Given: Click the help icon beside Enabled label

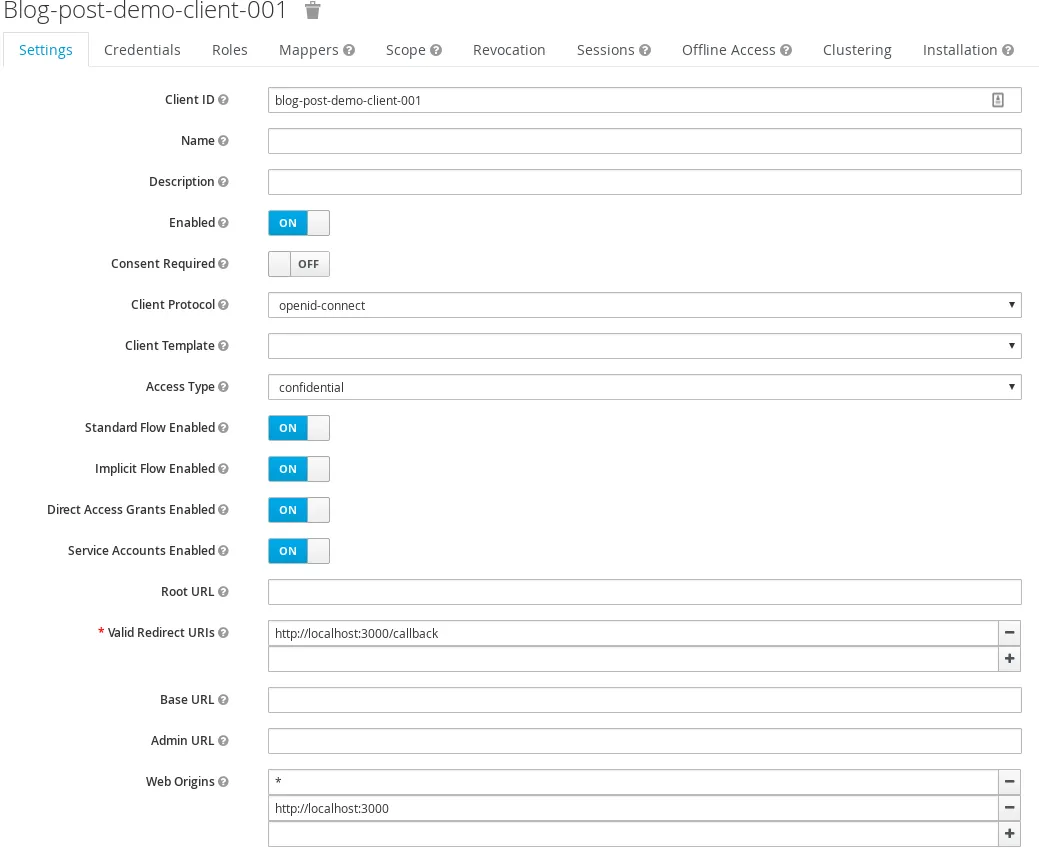Looking at the screenshot, I should (x=223, y=223).
